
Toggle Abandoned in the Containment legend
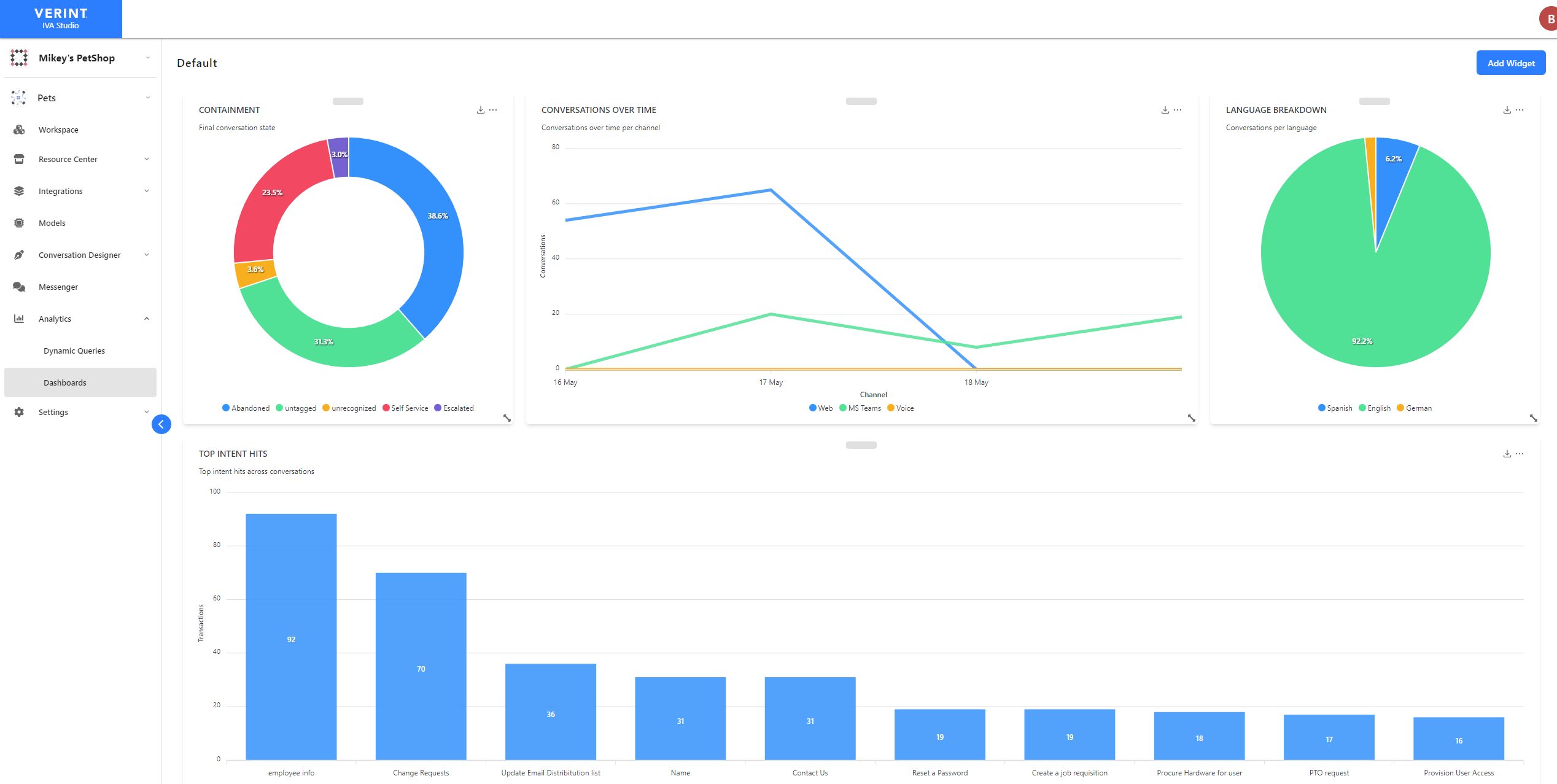pos(246,408)
